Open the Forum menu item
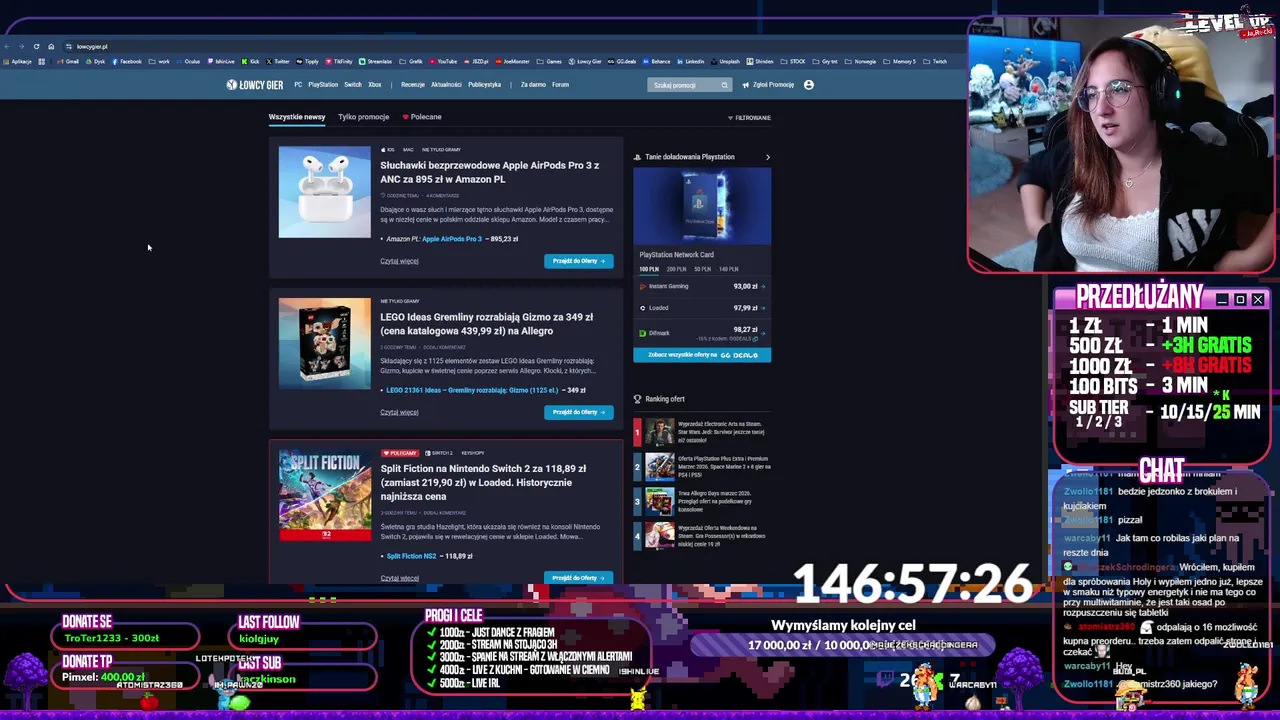The width and height of the screenshot is (1280, 720). 560,85
